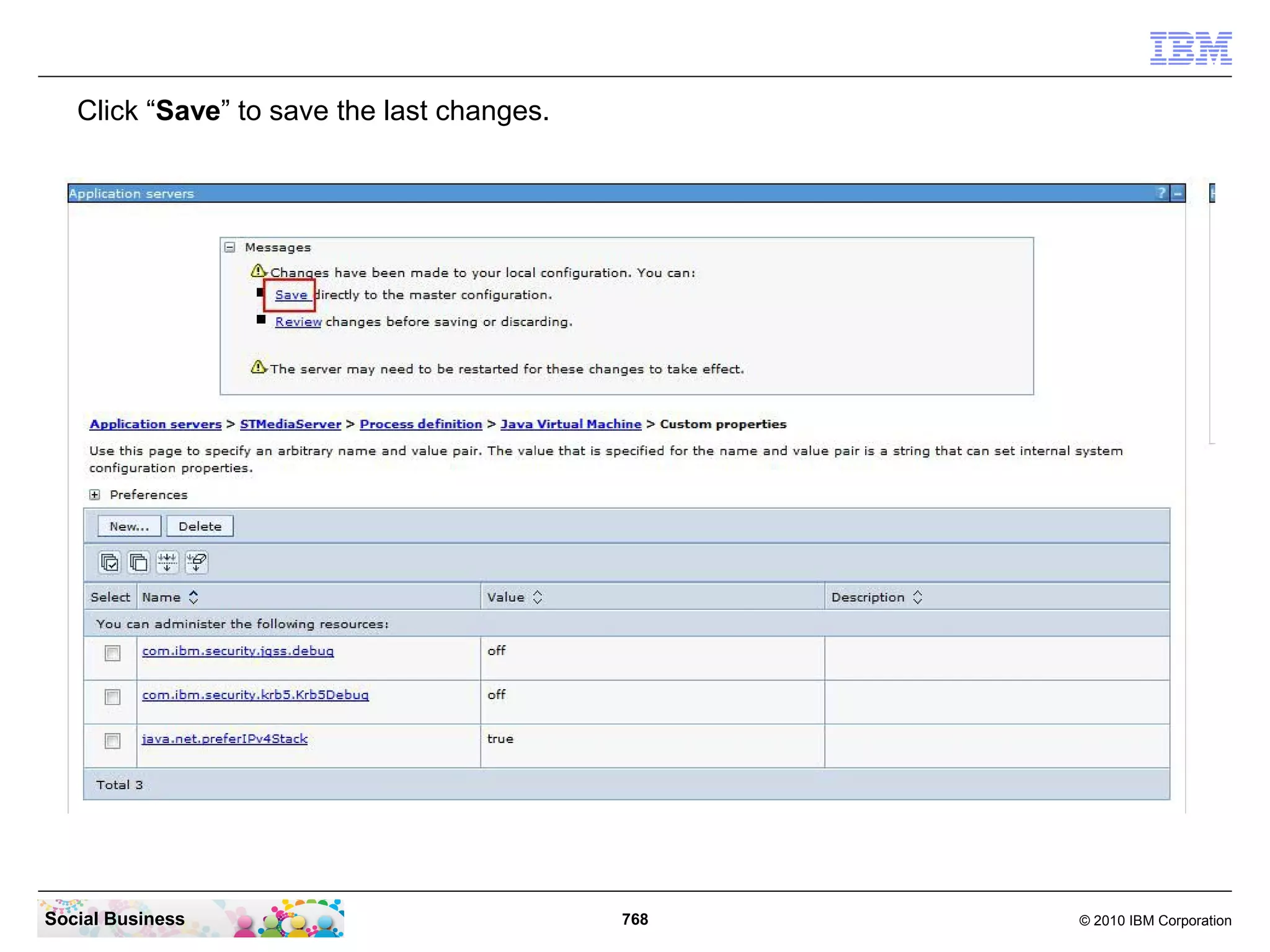Click the 'off' value of jgss.debug row

[496, 651]
